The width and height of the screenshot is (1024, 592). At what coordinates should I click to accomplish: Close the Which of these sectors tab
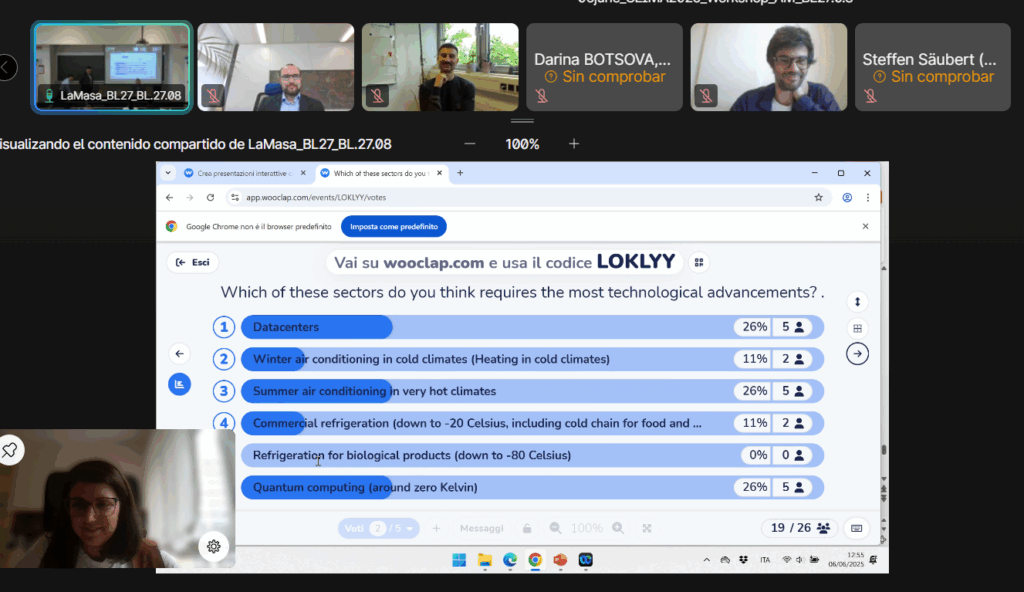pos(440,173)
